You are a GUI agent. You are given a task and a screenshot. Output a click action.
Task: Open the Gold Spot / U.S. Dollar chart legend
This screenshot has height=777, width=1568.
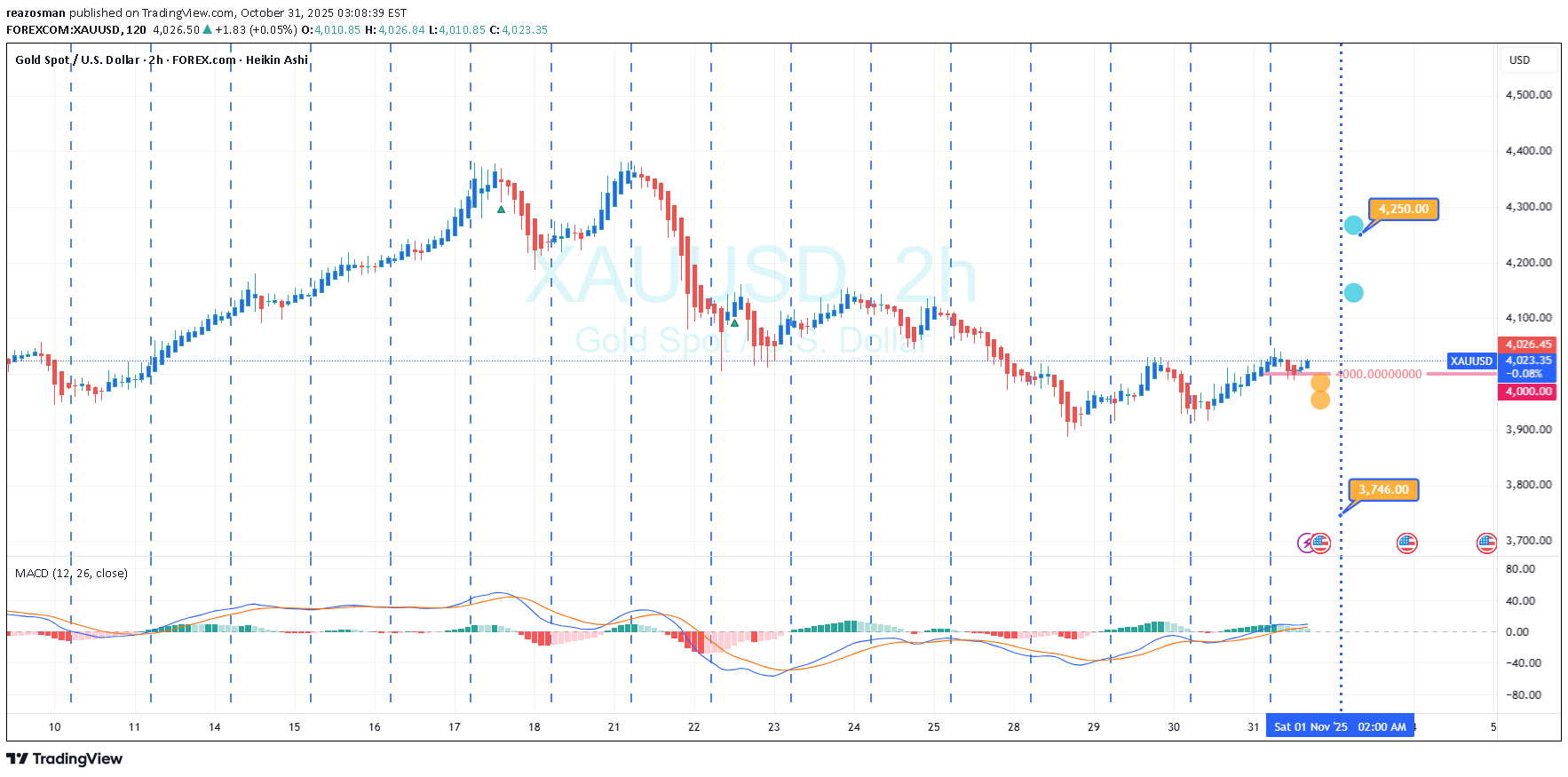point(162,60)
